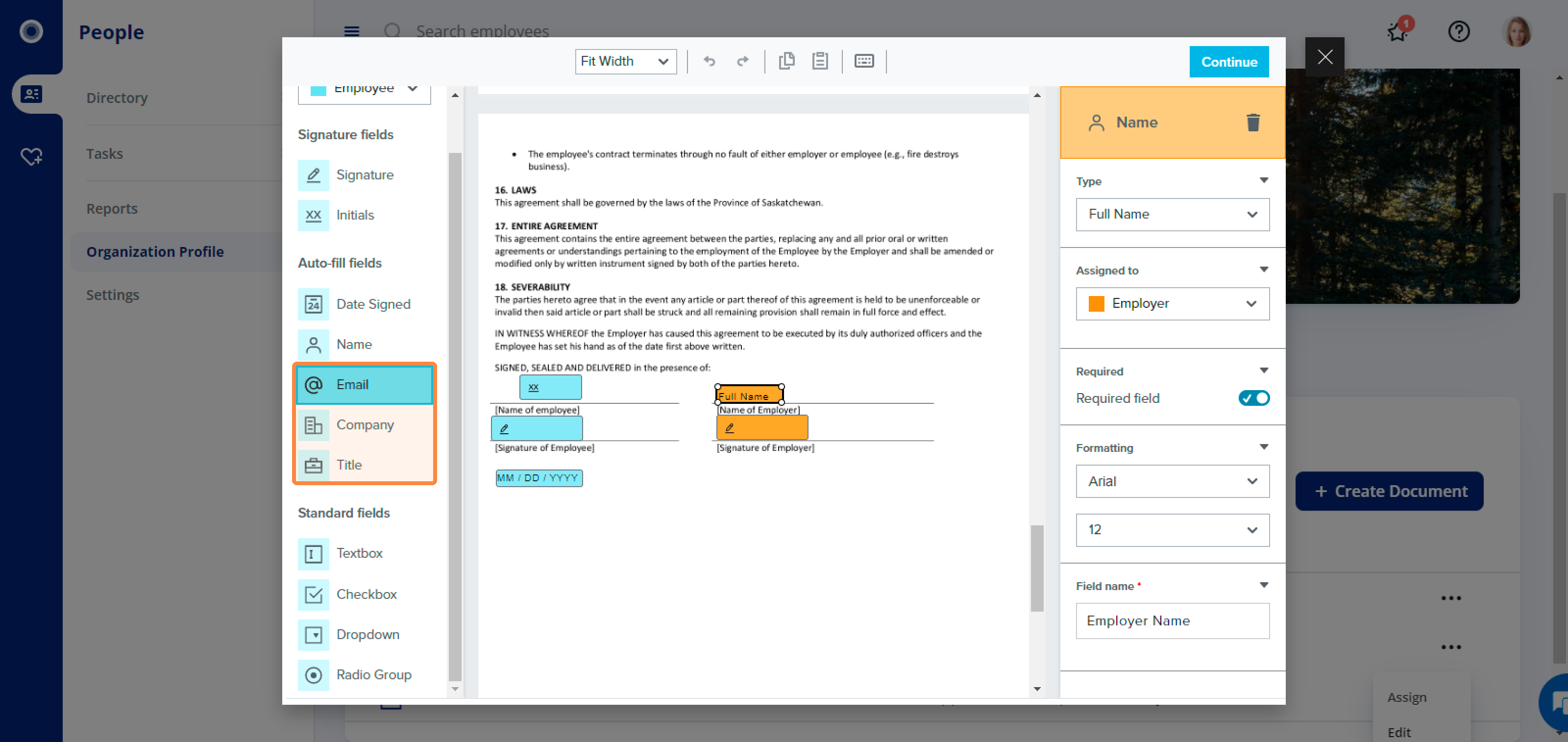Click the Continue button
The width and height of the screenshot is (1568, 742).
(1228, 61)
